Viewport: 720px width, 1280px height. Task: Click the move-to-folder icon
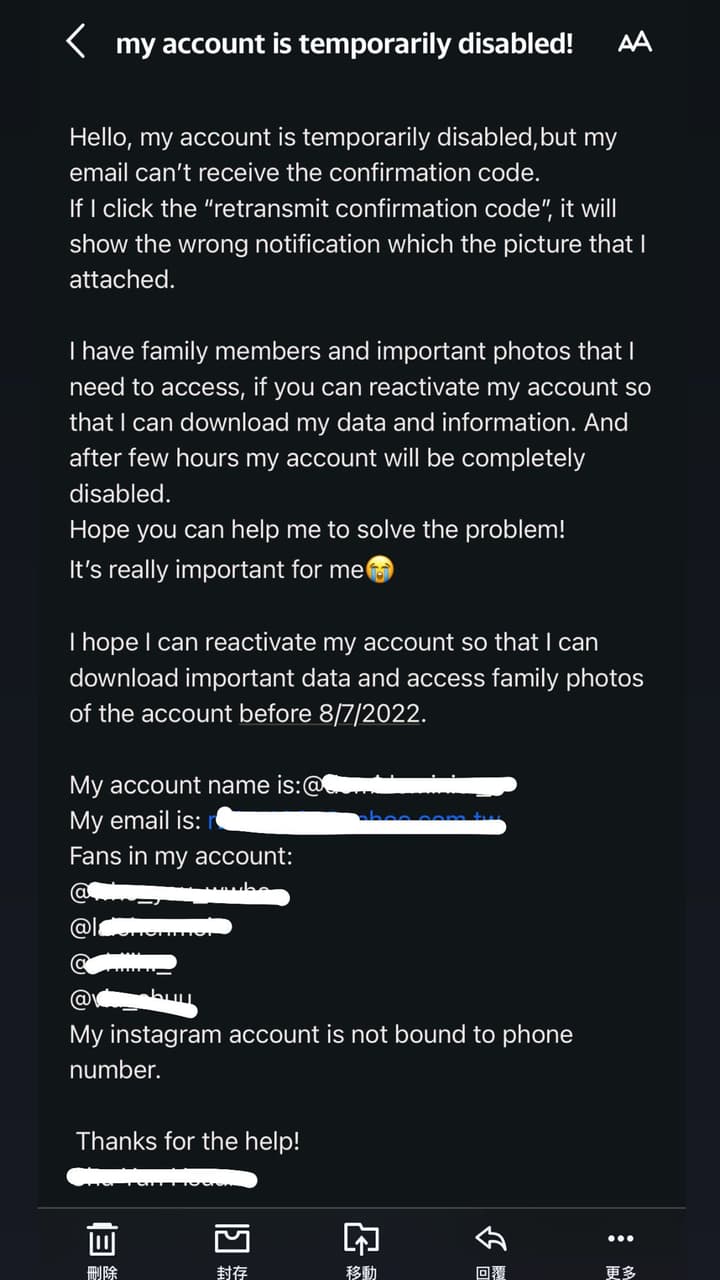coord(361,1240)
